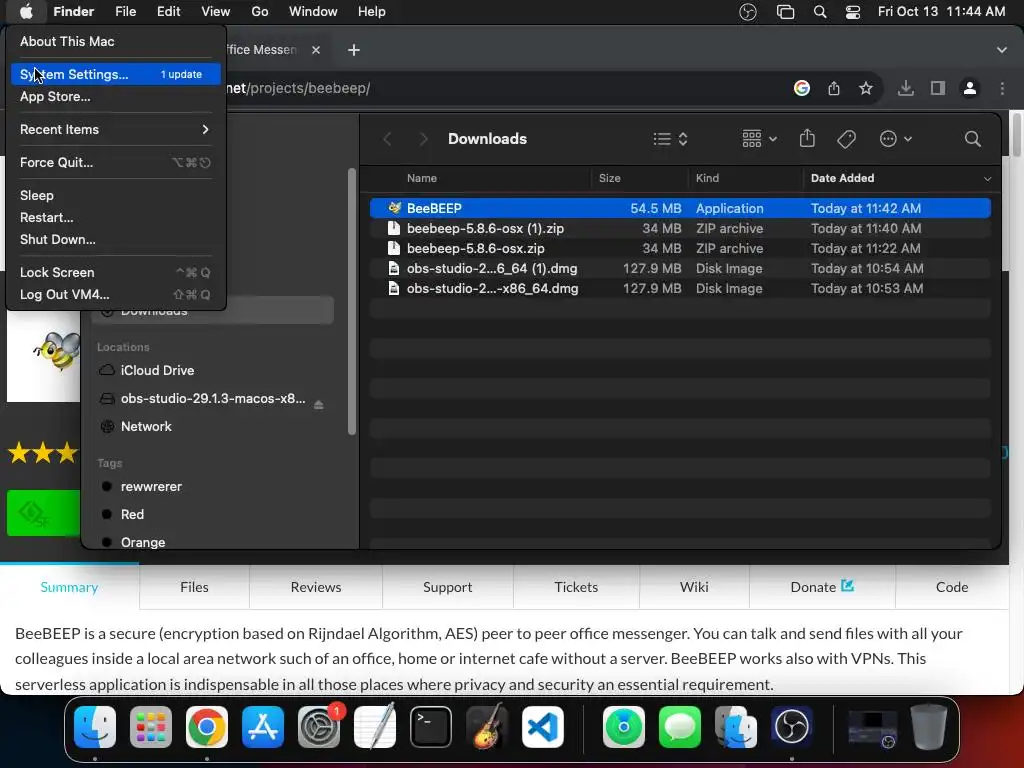Close the Office Messenger Chrome tab
This screenshot has height=768, width=1024.
[x=316, y=50]
